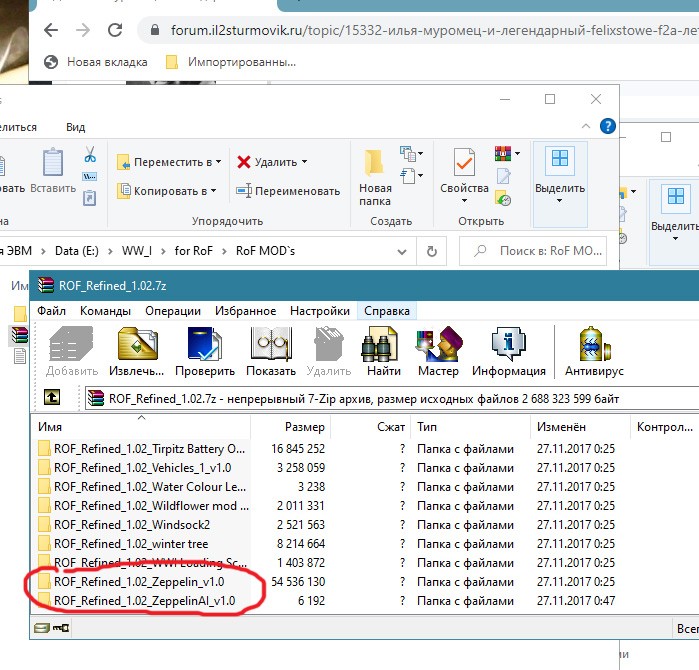Switch to Explorer View (Вид) tab
This screenshot has height=670, width=699.
click(75, 127)
